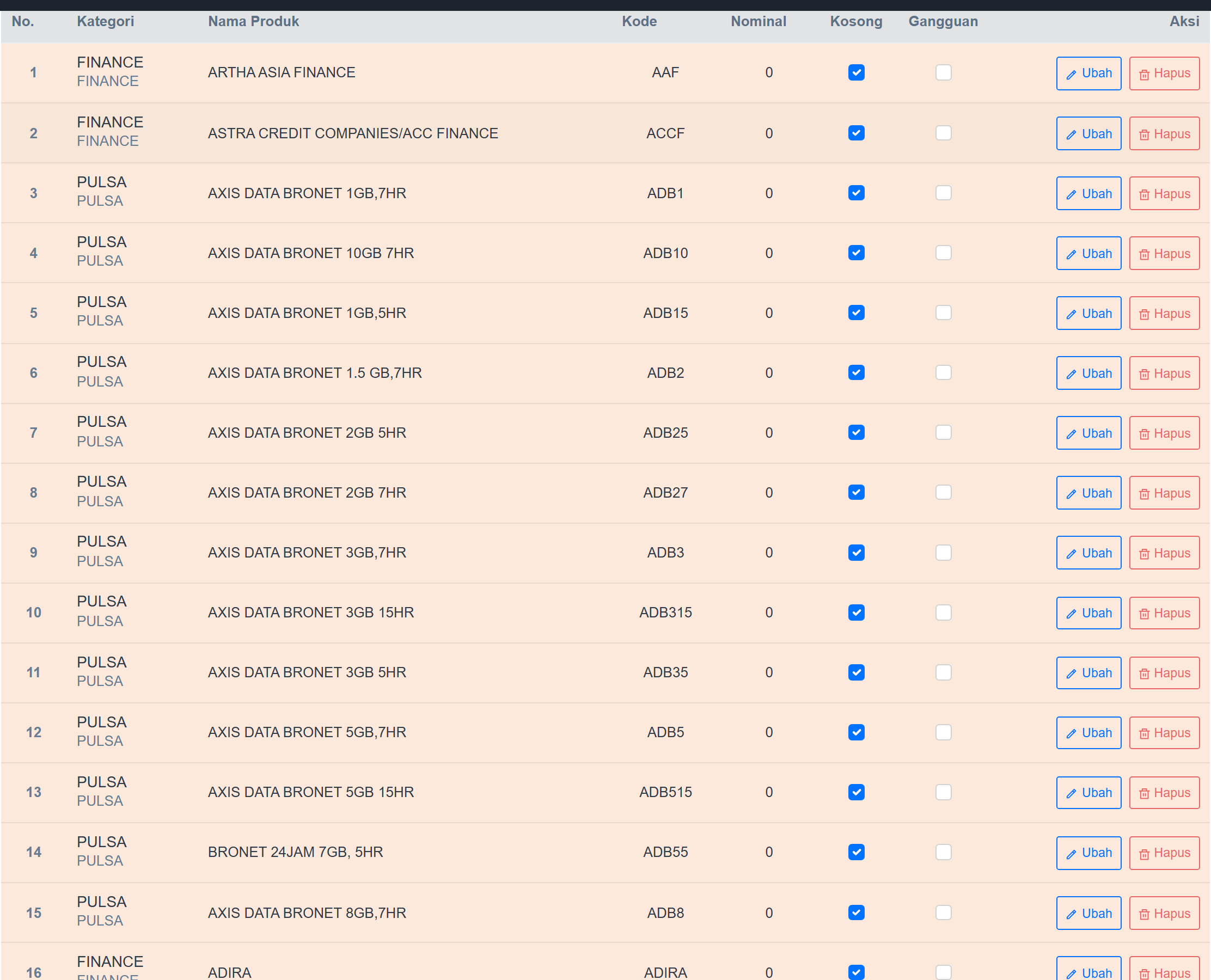1211x980 pixels.
Task: Toggle Gangguan checkbox for ADB8 row
Action: (x=943, y=912)
